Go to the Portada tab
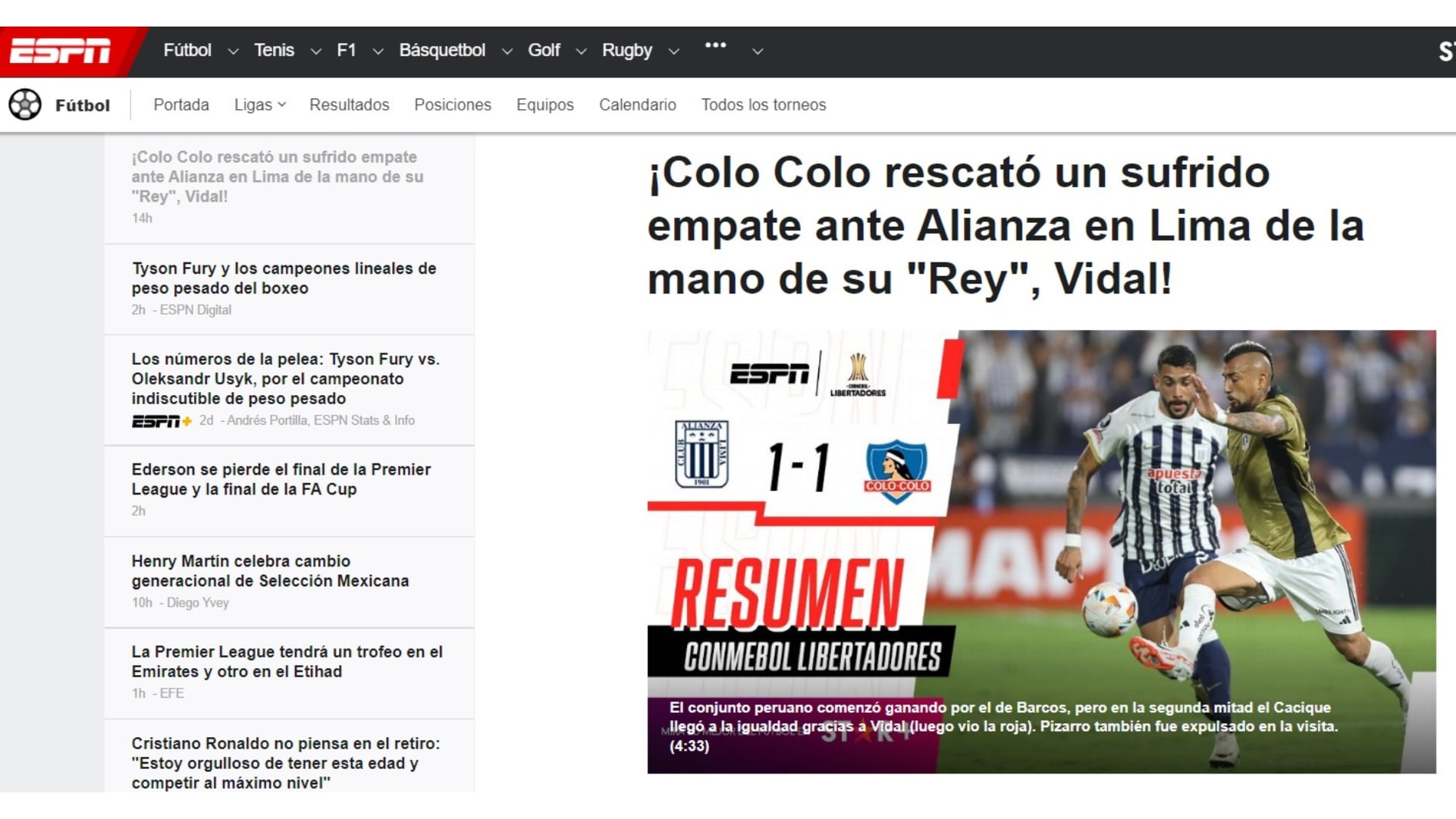1456x819 pixels. [181, 105]
